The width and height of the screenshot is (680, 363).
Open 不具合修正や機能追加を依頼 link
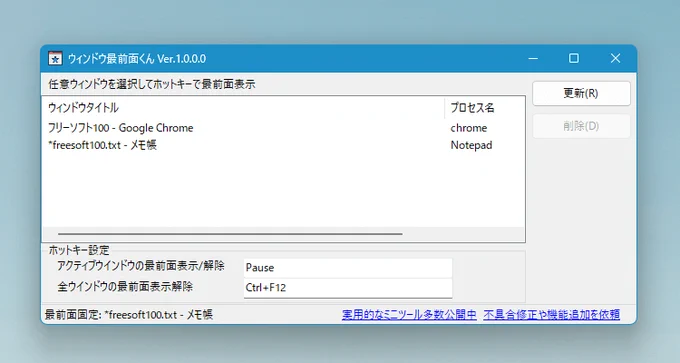pos(552,314)
